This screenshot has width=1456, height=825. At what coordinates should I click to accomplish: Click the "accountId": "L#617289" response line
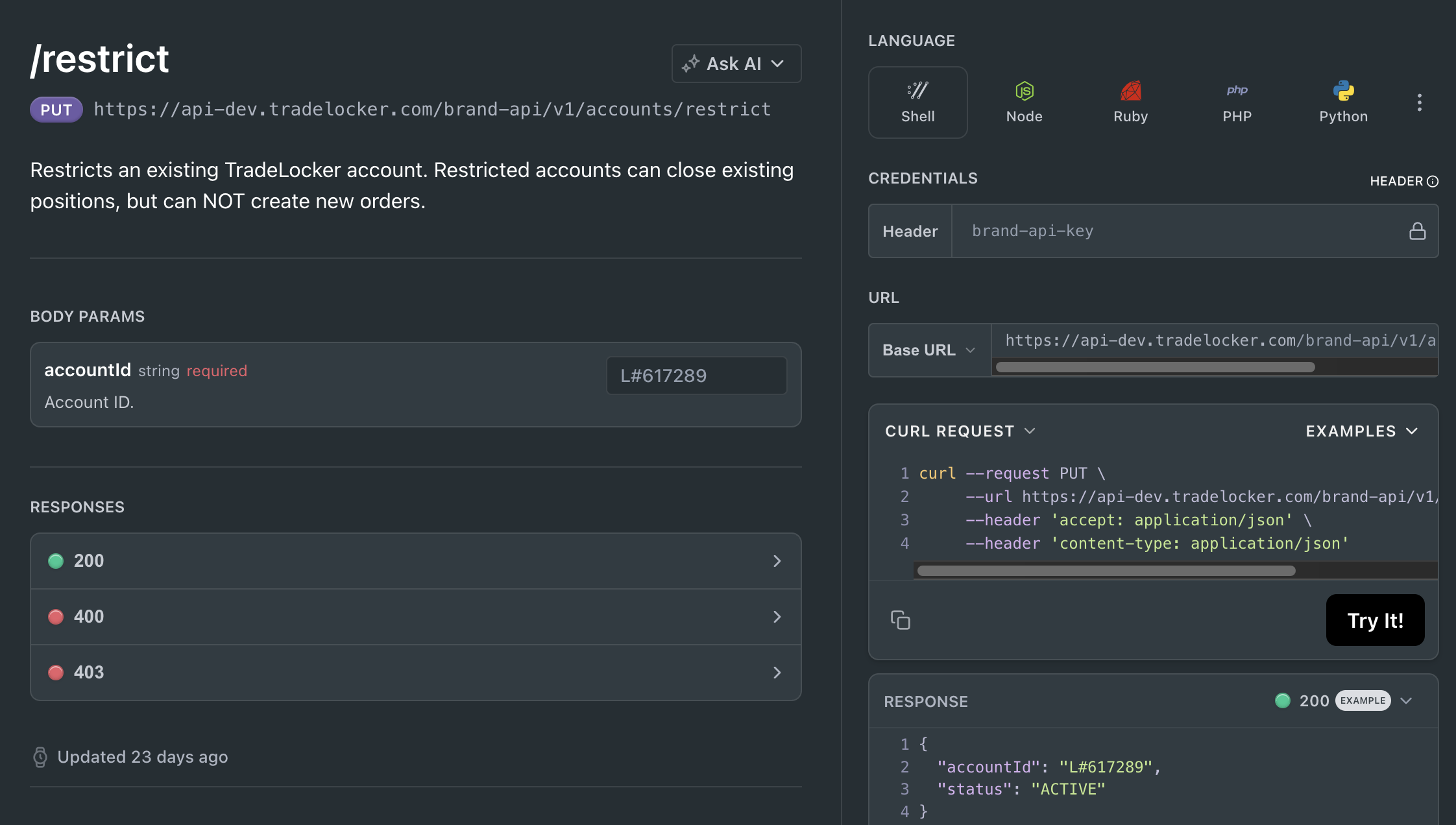[x=1049, y=767]
